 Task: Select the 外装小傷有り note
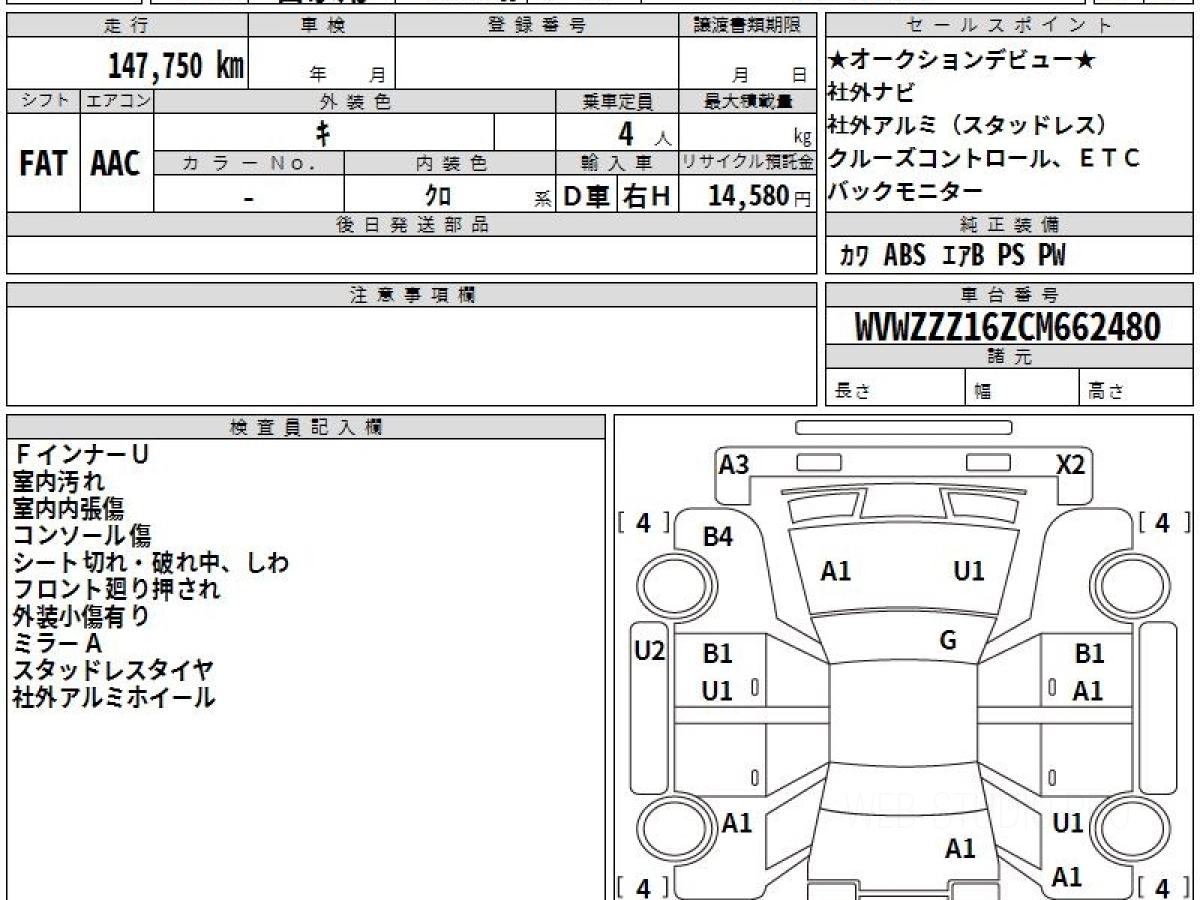point(82,617)
